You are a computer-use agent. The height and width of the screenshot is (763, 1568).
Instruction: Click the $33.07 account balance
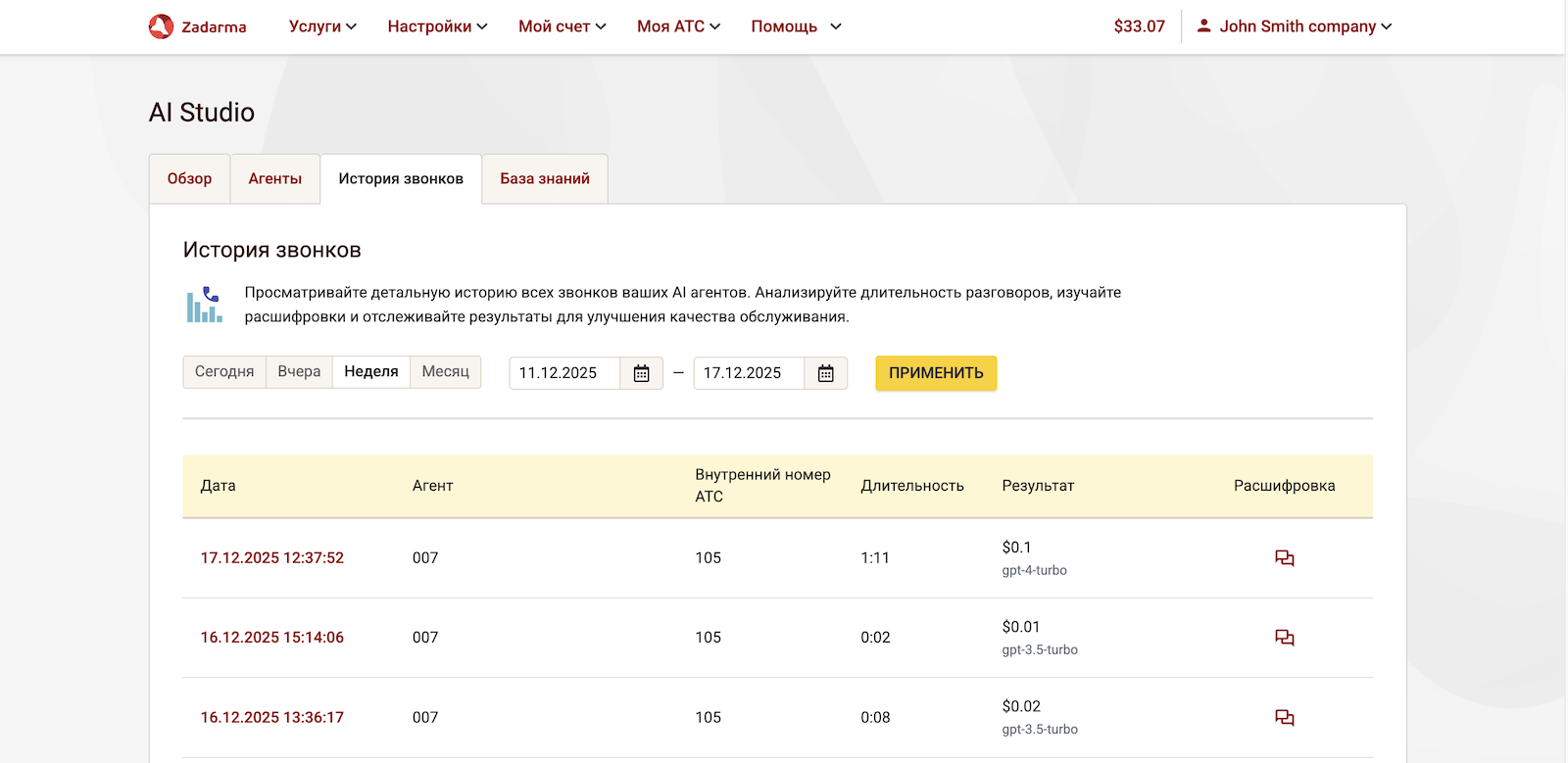[1139, 26]
